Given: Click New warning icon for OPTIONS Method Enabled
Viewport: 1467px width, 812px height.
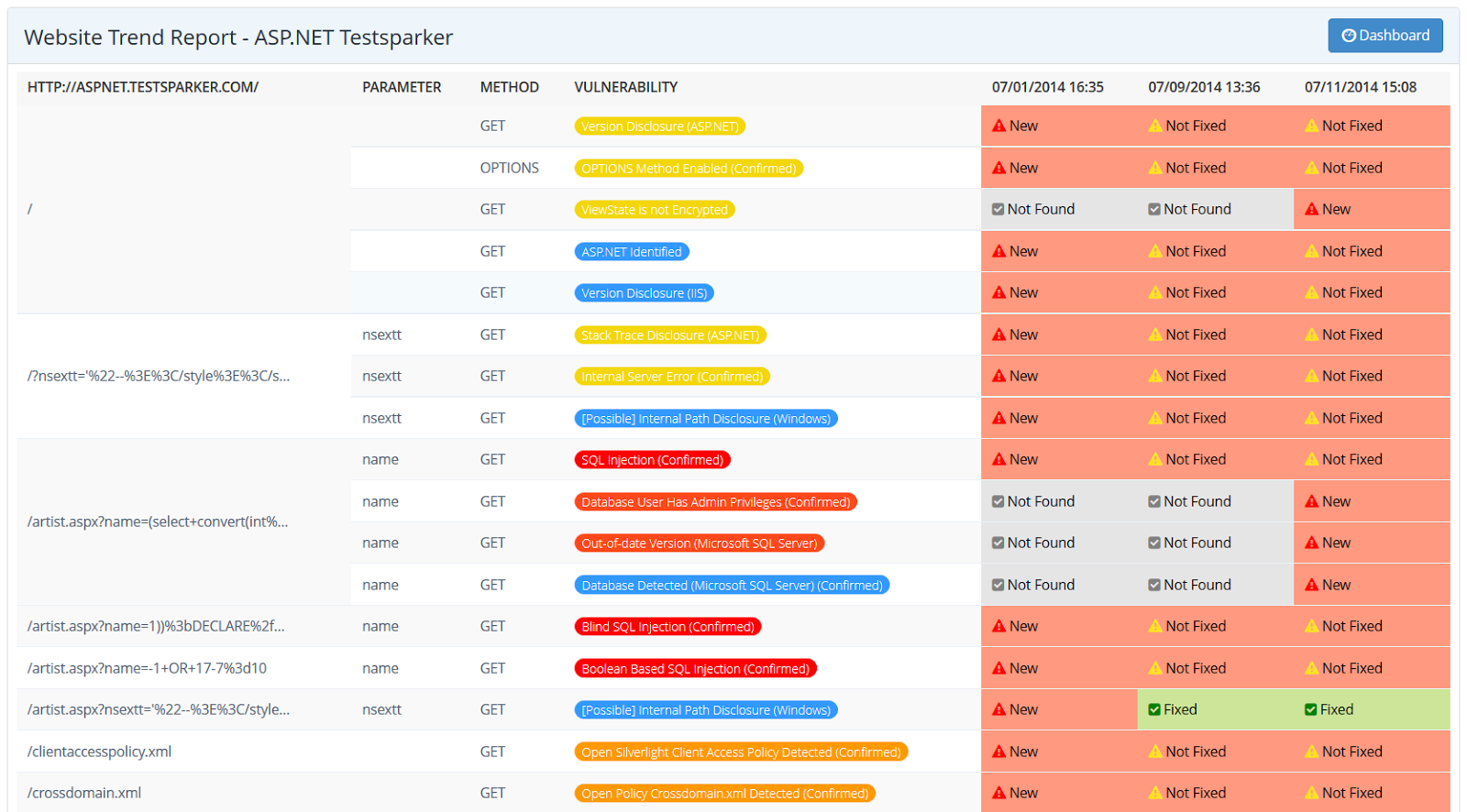Looking at the screenshot, I should click(999, 168).
